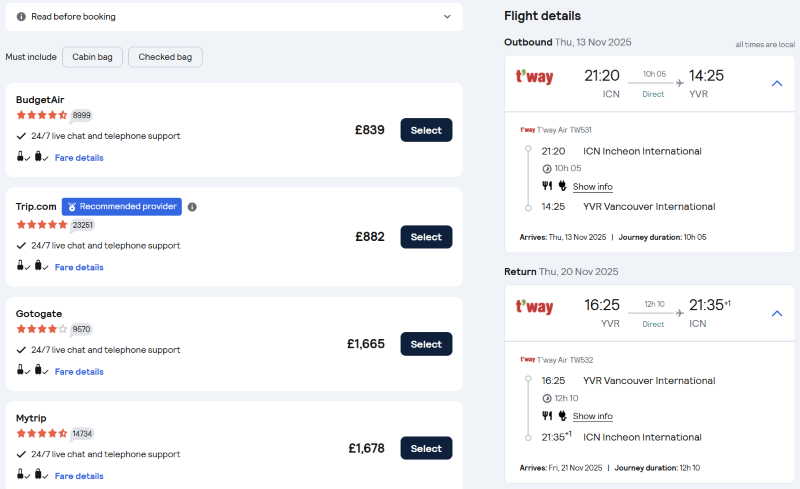Click the T'way logo in Outbound flight
The width and height of the screenshot is (800, 489).
point(534,77)
